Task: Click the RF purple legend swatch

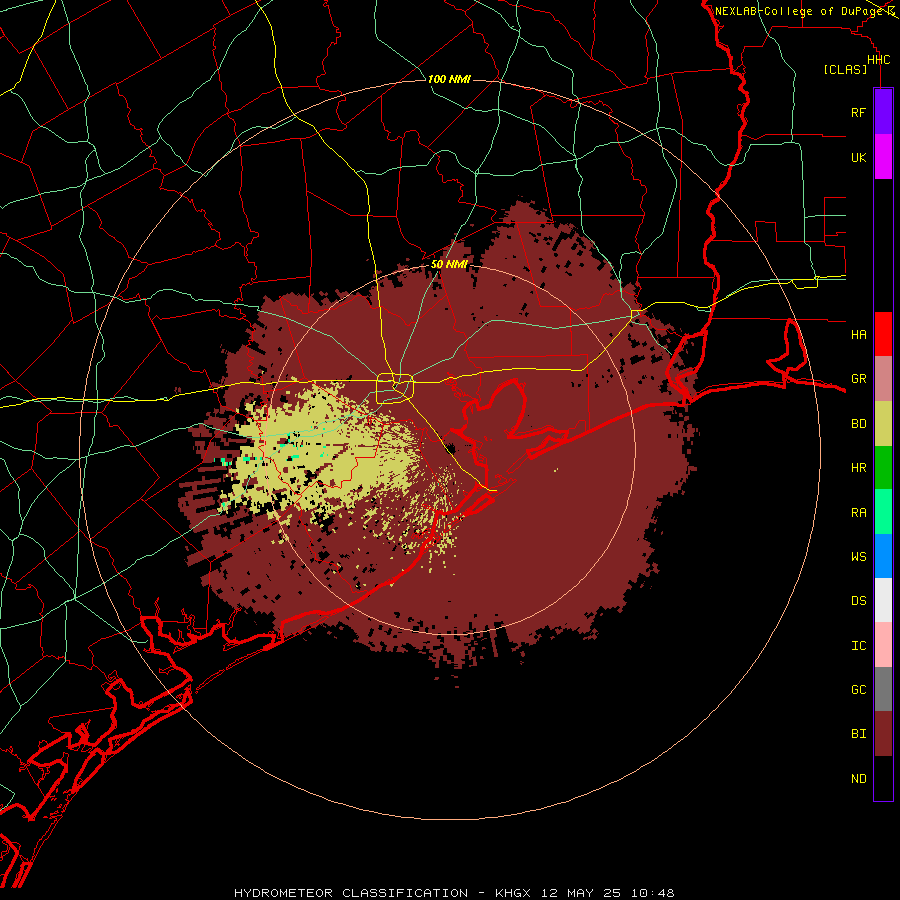Action: coord(883,112)
